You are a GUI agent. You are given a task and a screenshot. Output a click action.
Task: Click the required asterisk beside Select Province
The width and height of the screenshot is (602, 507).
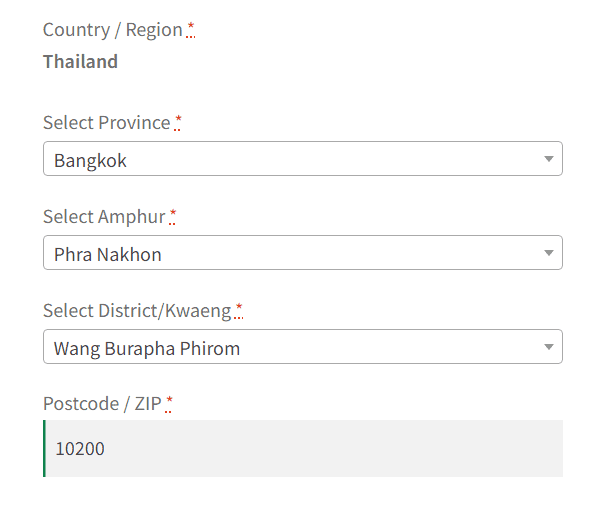pyautogui.click(x=178, y=122)
